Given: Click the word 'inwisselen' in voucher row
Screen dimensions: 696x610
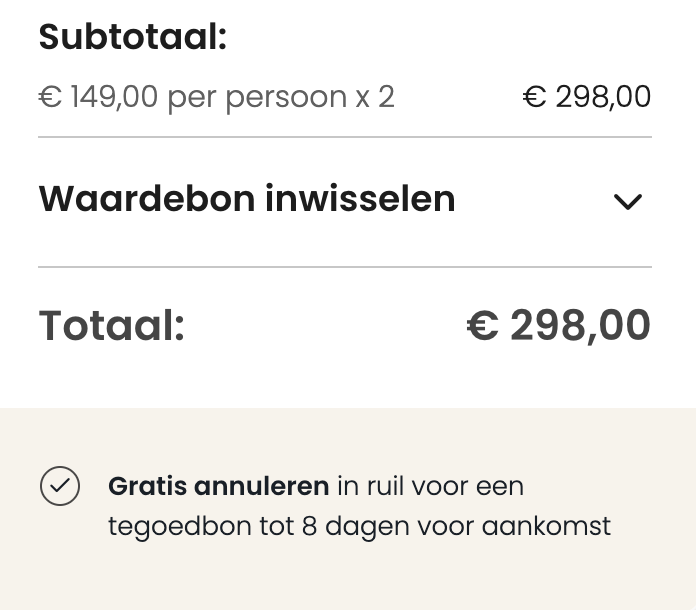Looking at the screenshot, I should click(x=360, y=199).
